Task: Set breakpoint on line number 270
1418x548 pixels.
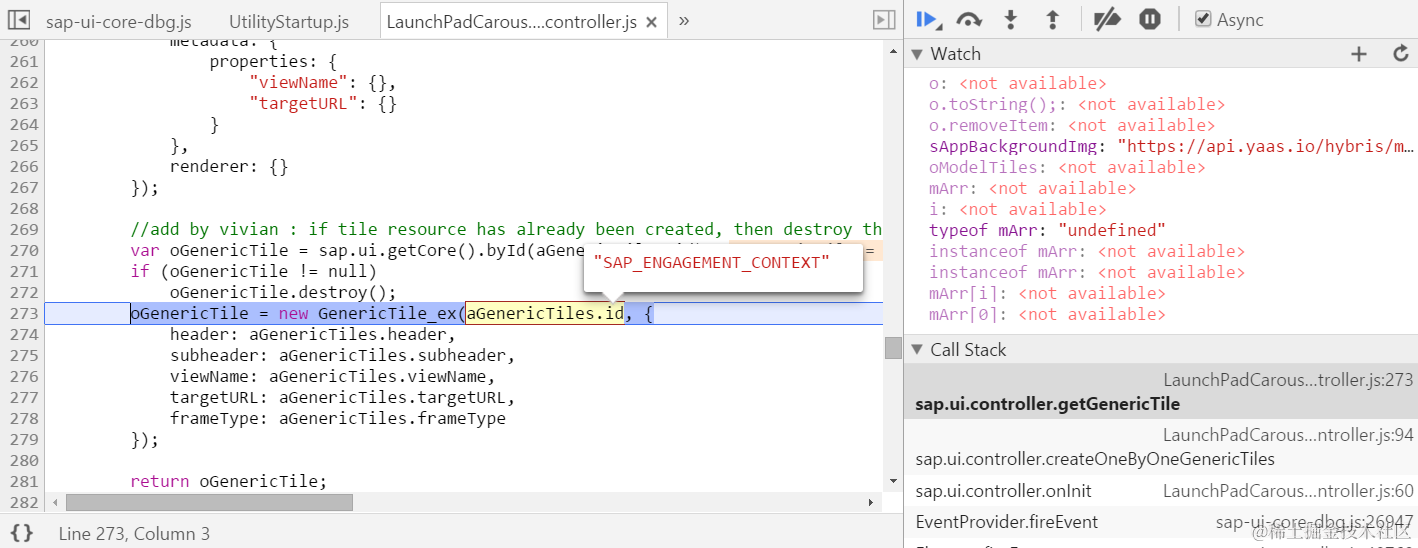Action: [x=24, y=250]
